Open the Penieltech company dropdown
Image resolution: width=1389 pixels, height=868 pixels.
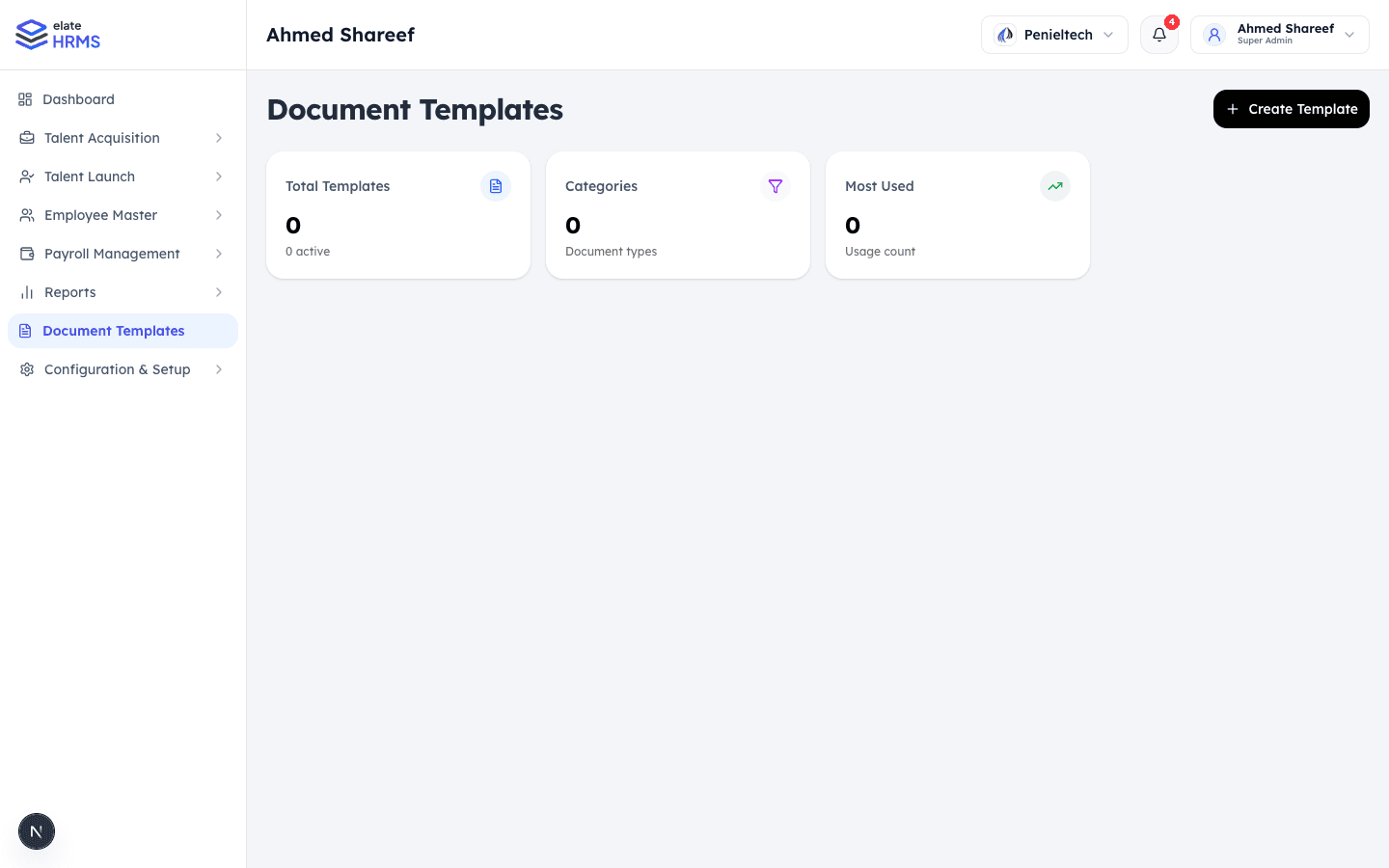coord(1054,34)
